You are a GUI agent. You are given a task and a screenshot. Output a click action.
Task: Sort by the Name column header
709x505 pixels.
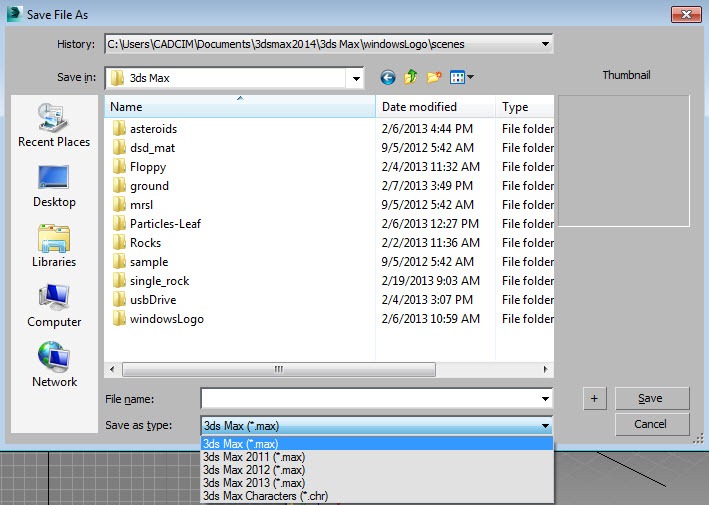(x=240, y=107)
